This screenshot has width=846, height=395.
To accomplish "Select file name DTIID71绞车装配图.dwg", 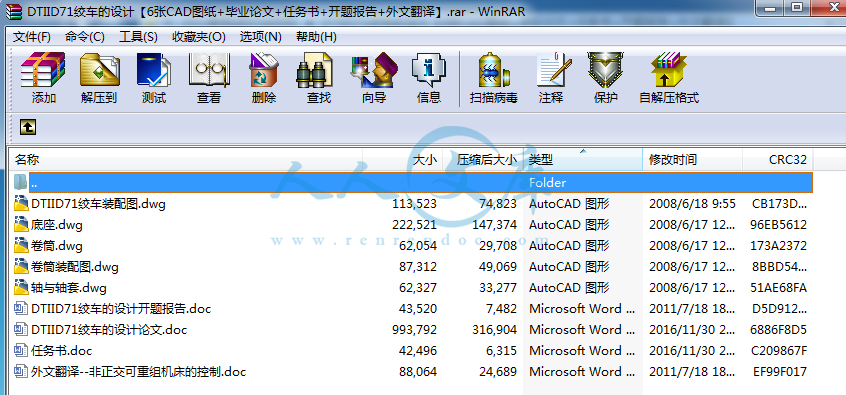I will 98,204.
